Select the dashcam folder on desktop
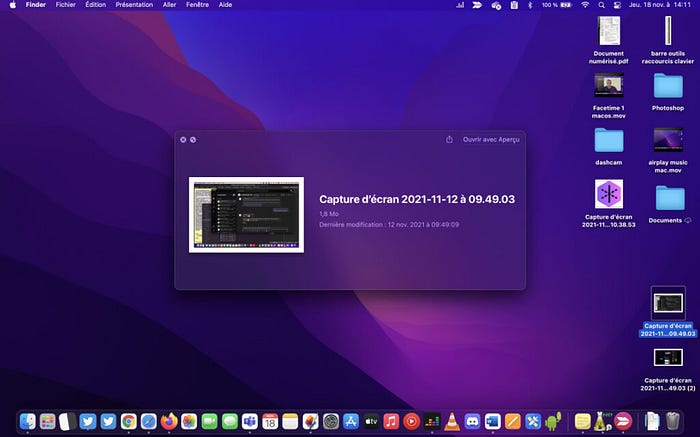This screenshot has height=437, width=700. pos(608,146)
